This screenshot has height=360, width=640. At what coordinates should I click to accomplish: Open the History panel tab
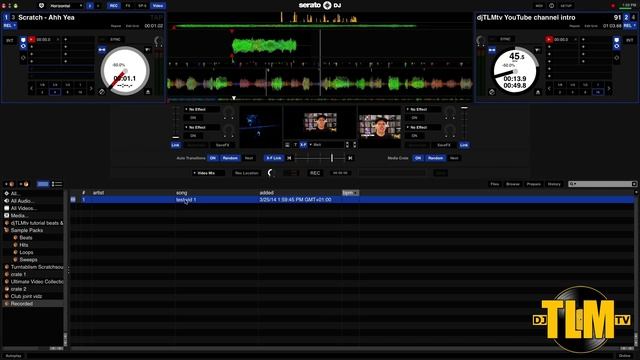click(x=554, y=184)
